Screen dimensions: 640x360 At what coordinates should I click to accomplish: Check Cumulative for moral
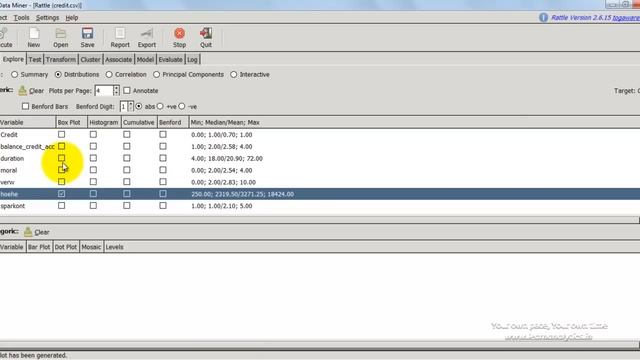pyautogui.click(x=127, y=170)
